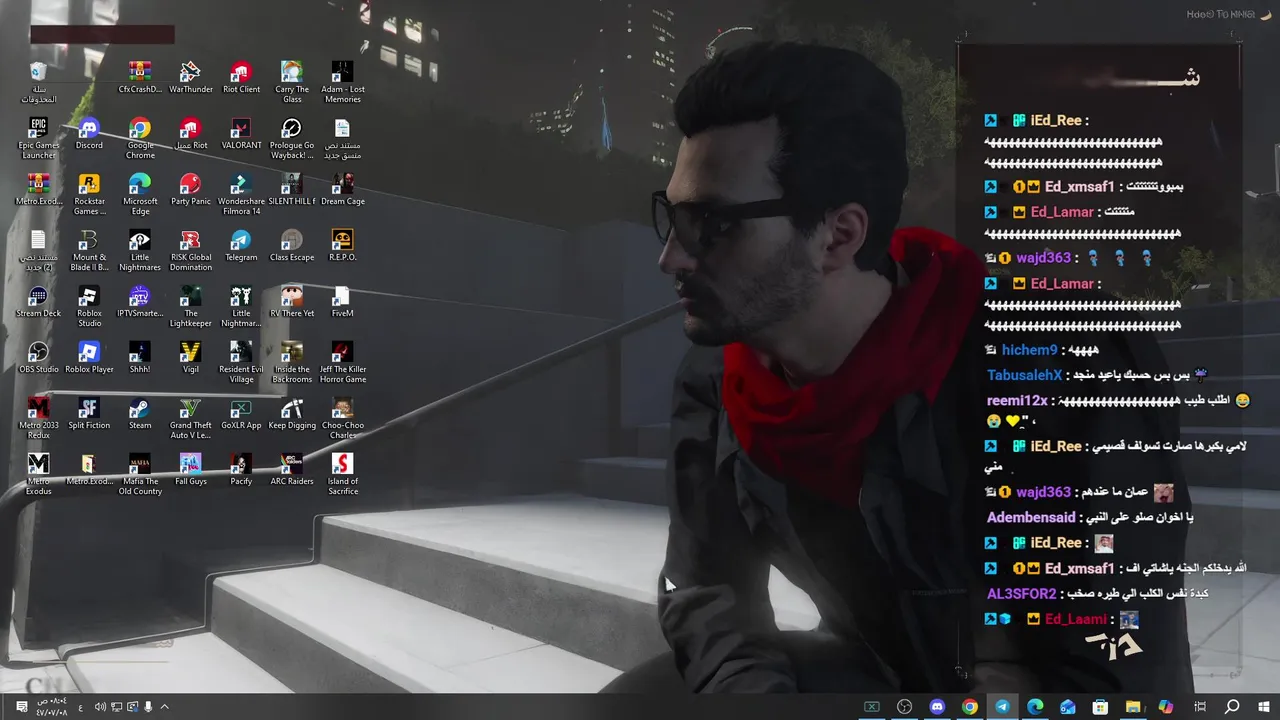Open File Explorer from the taskbar
This screenshot has height=720, width=1280.
point(1133,707)
